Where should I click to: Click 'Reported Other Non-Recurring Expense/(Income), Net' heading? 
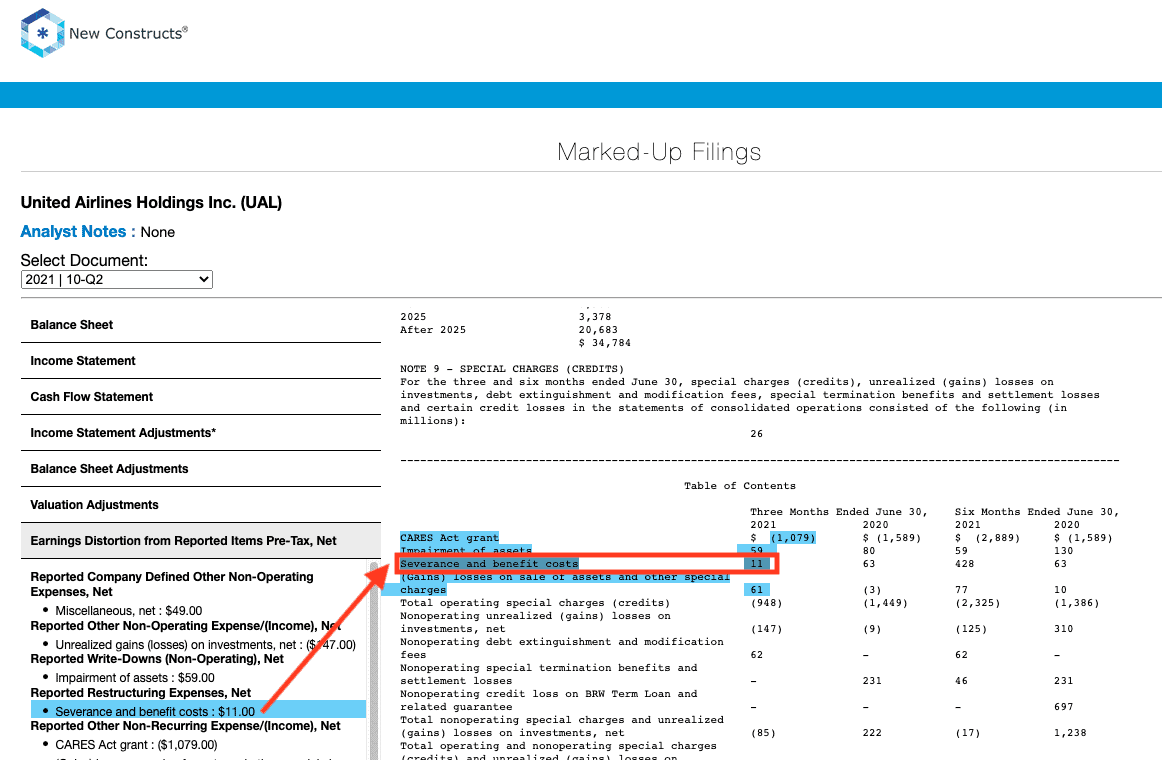tap(185, 726)
